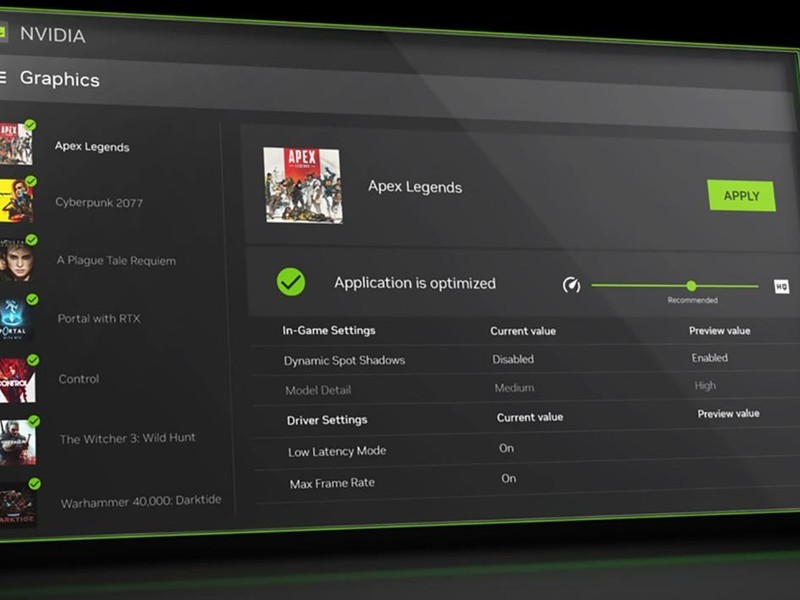Click A Plague Tale Requiem cover icon

(17, 260)
